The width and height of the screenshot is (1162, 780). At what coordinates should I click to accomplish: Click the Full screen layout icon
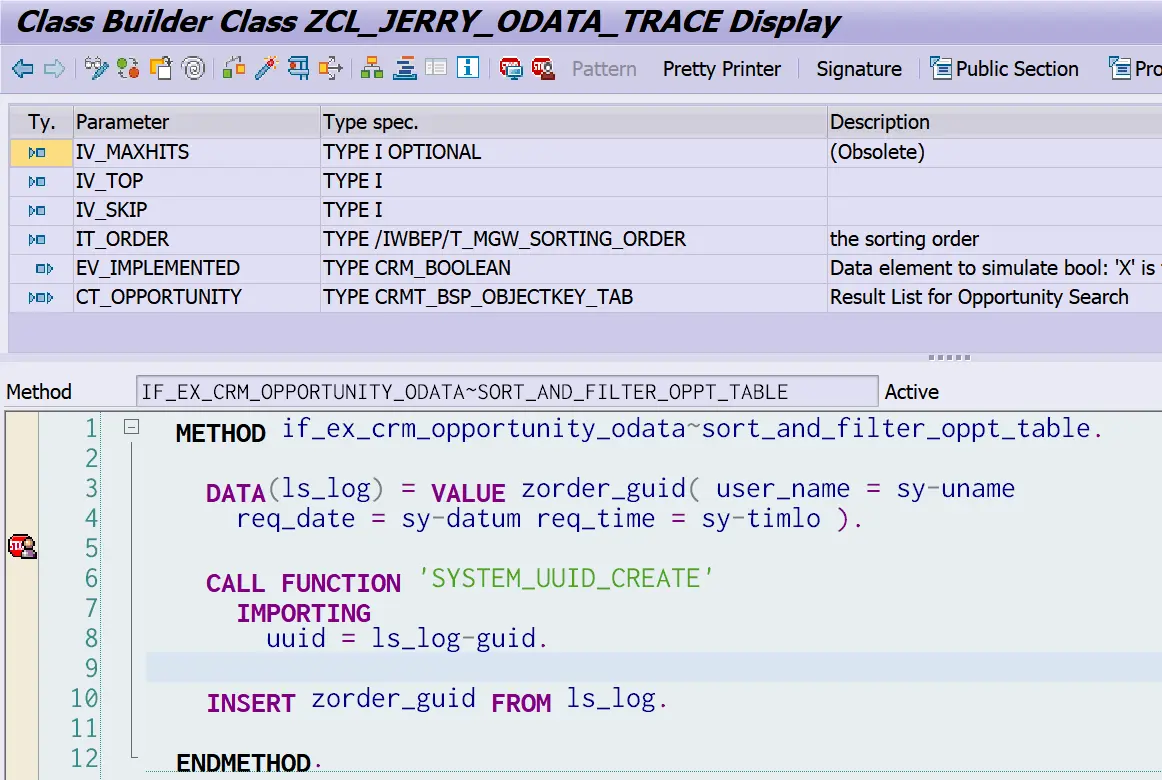coord(436,68)
